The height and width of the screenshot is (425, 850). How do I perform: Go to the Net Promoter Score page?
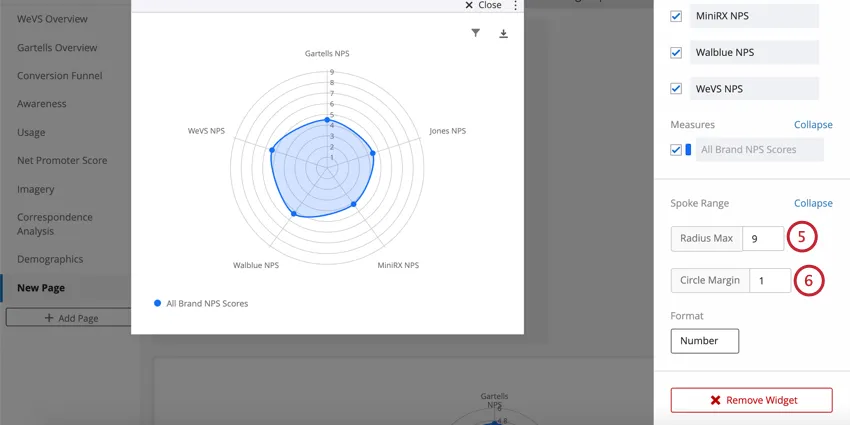tap(62, 160)
